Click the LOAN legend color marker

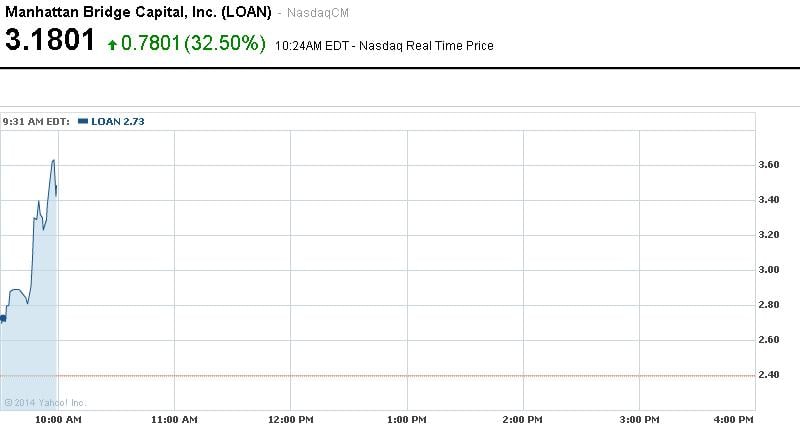(82, 120)
